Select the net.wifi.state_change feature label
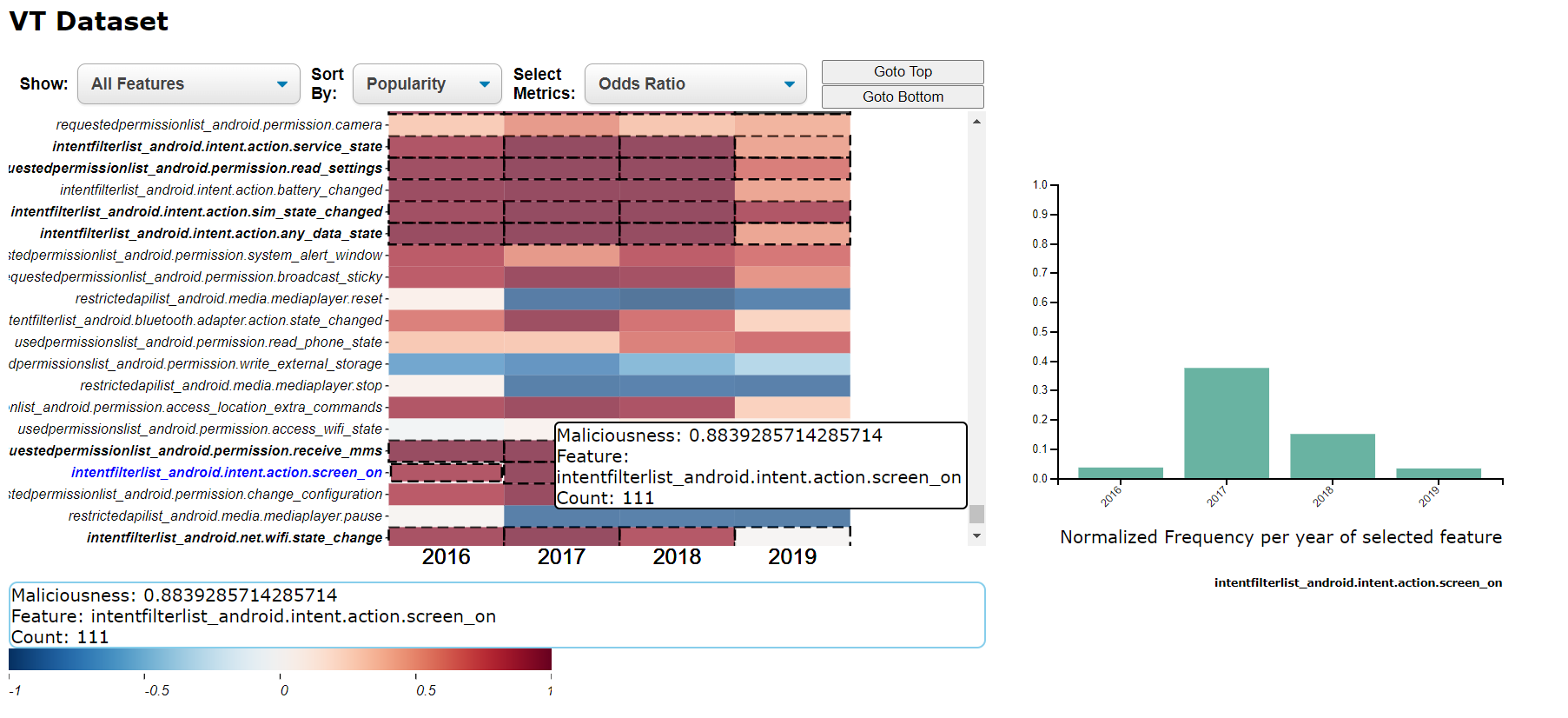Image resolution: width=1568 pixels, height=718 pixels. (x=235, y=538)
